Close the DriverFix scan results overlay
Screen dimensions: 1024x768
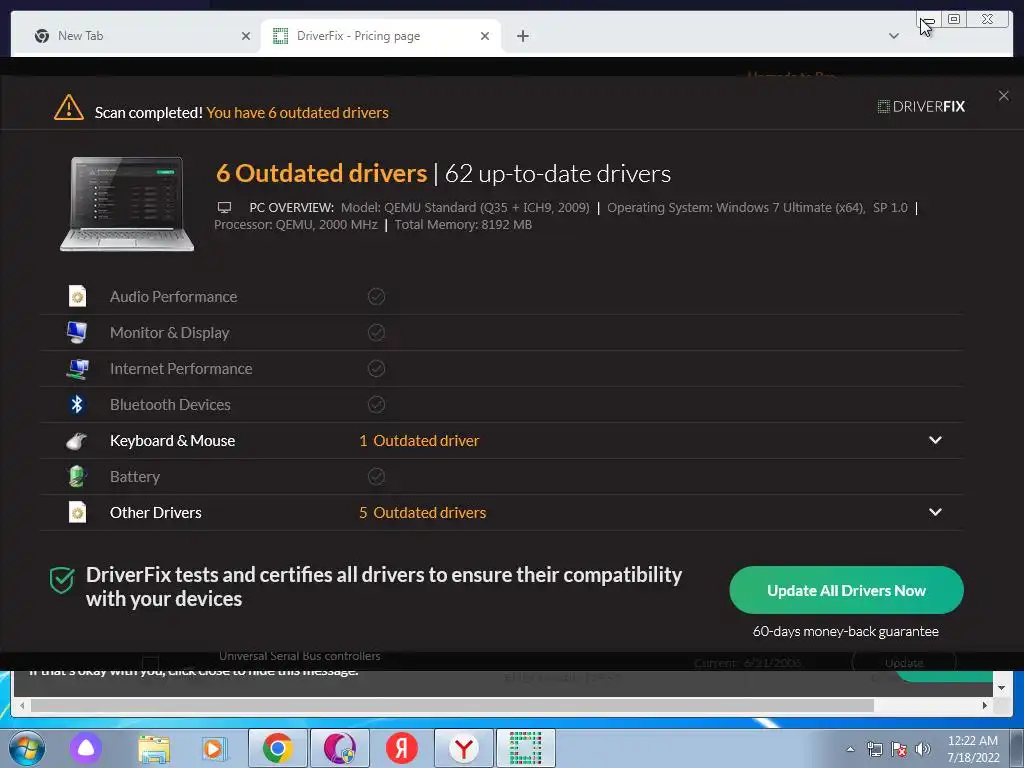(1004, 96)
